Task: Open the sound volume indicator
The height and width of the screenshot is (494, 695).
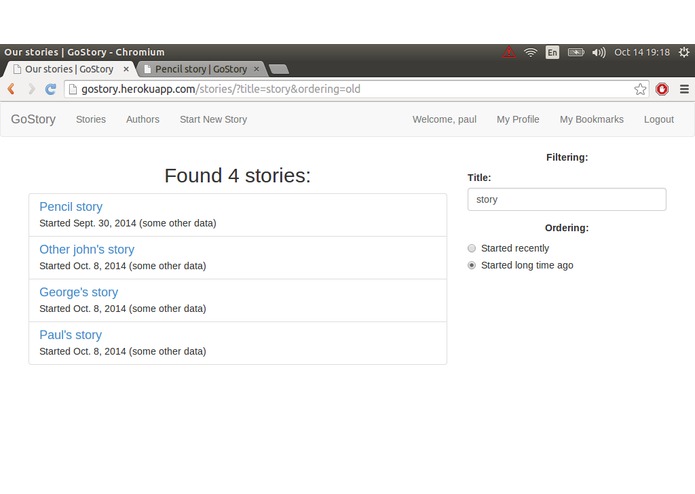Action: (x=599, y=52)
